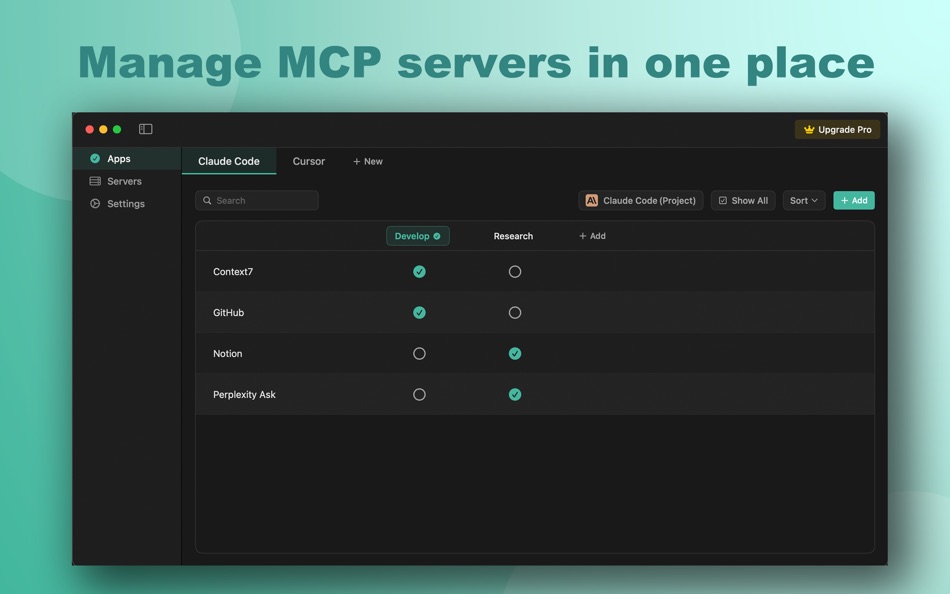Enable Perplexity Ask for Develop profile
The height and width of the screenshot is (594, 950).
(x=419, y=395)
